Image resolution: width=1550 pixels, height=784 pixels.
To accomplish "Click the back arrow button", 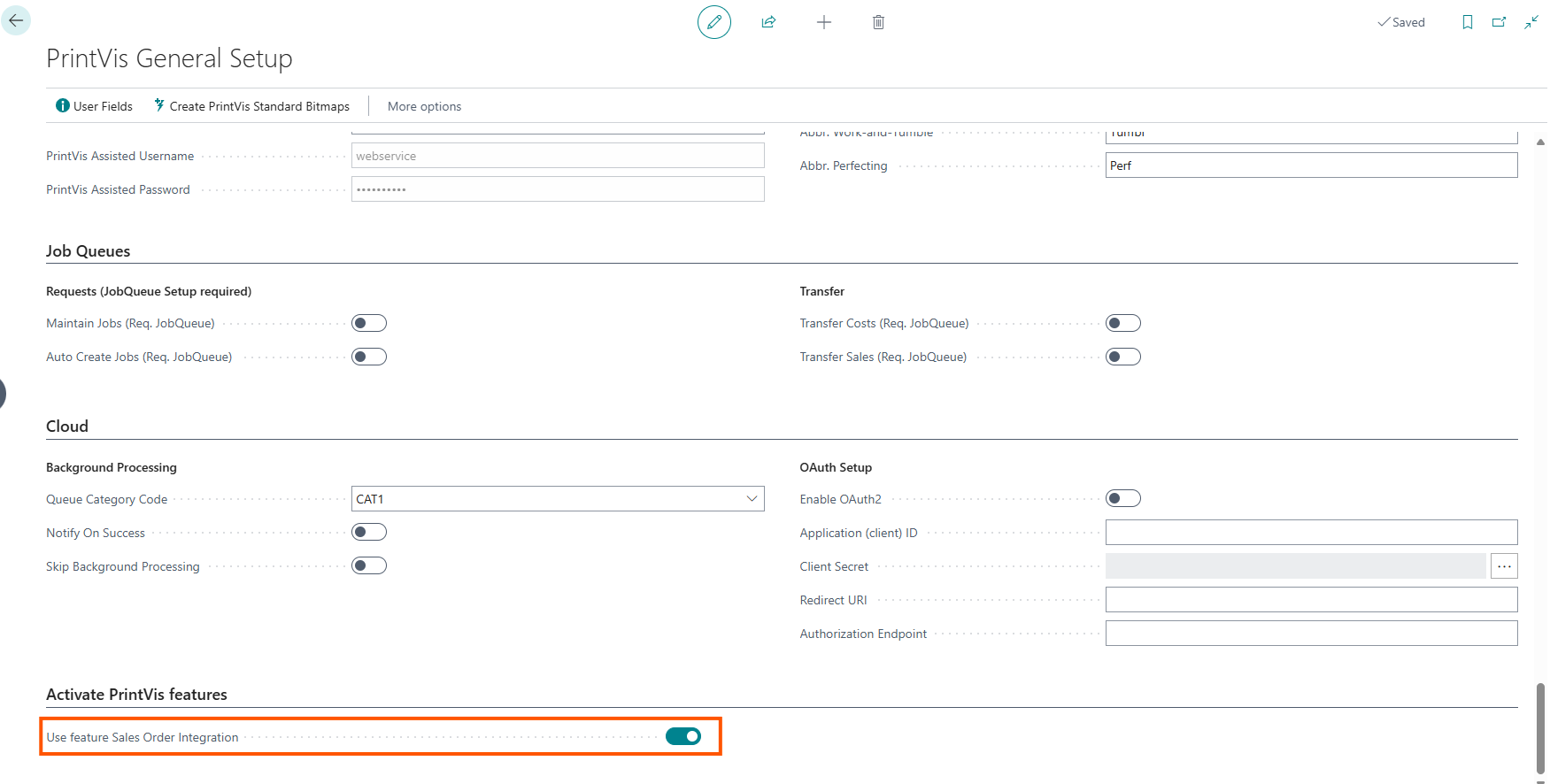I will coord(16,20).
